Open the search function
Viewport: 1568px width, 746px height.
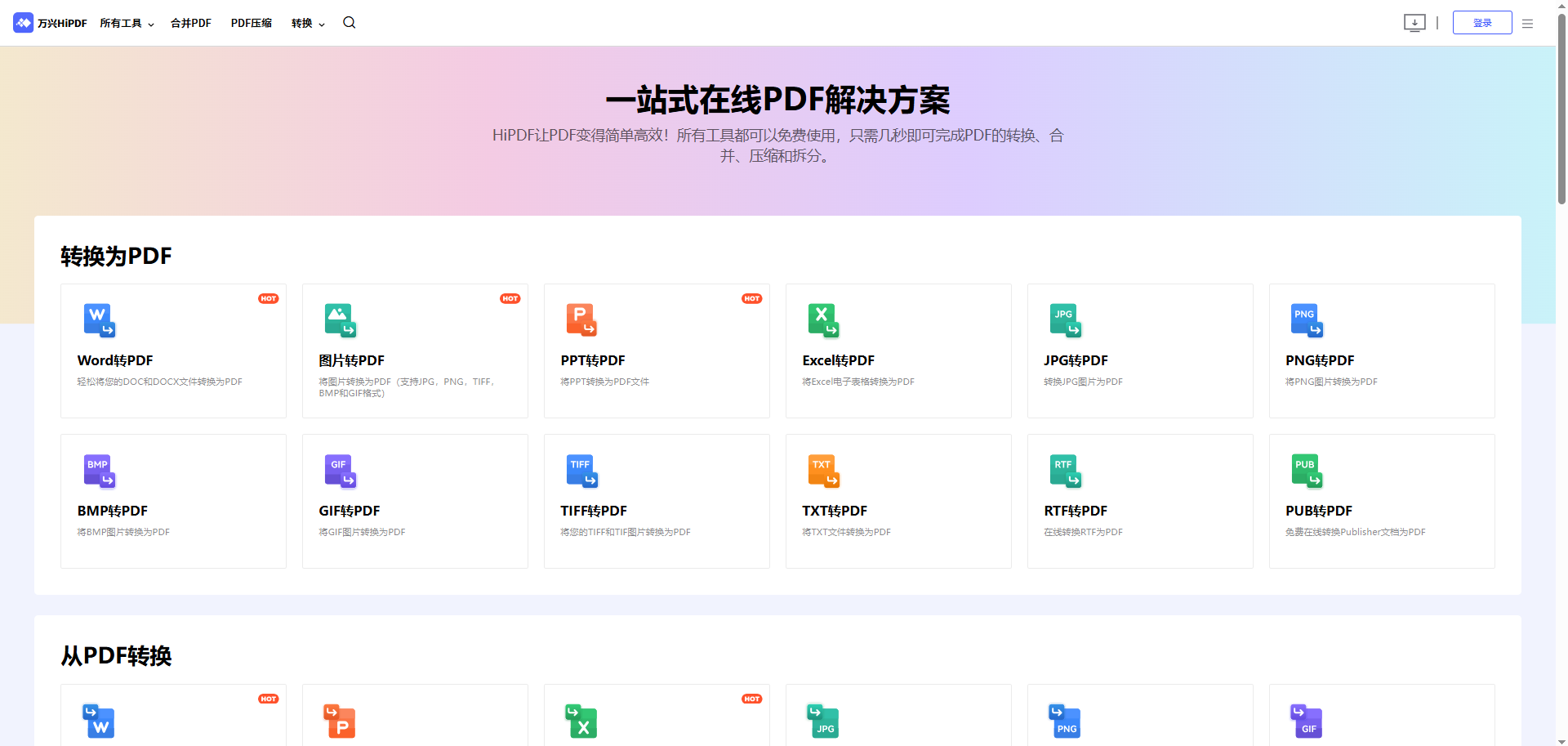[349, 23]
